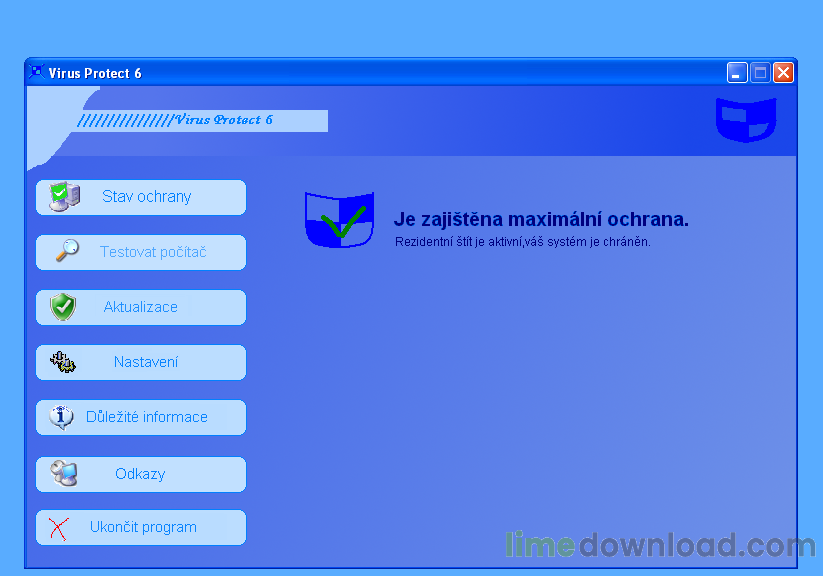
Task: Click the networked computers icon beside Odkazy
Action: pos(62,474)
